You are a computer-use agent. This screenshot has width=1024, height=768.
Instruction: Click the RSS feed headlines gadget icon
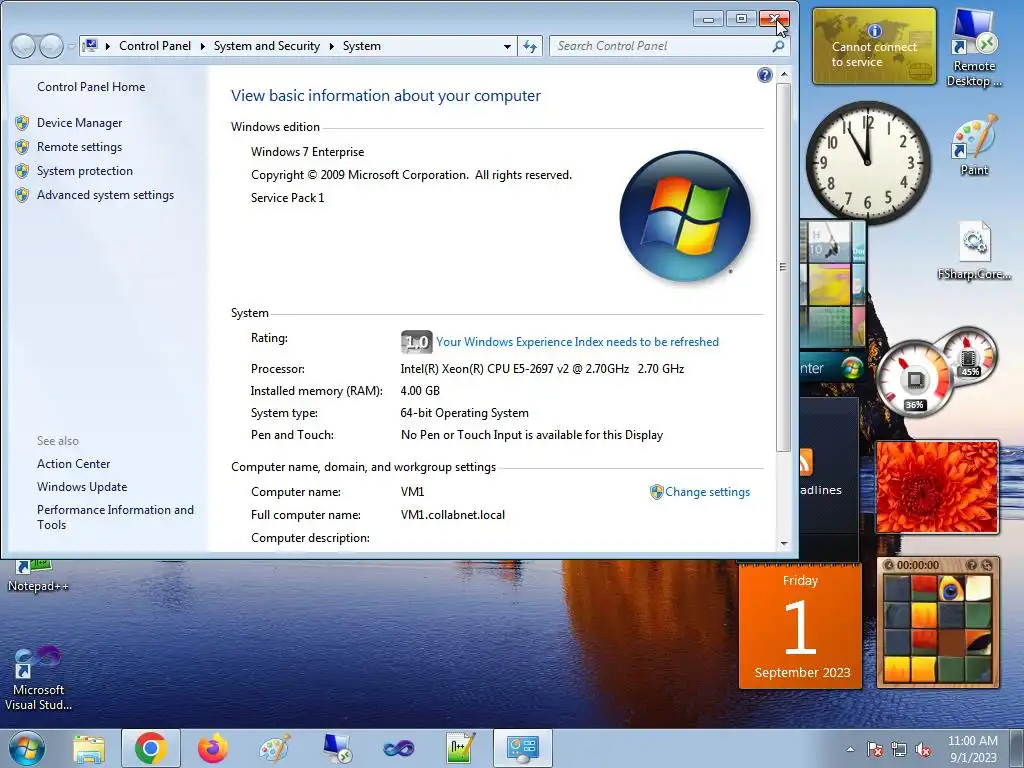pyautogui.click(x=805, y=462)
